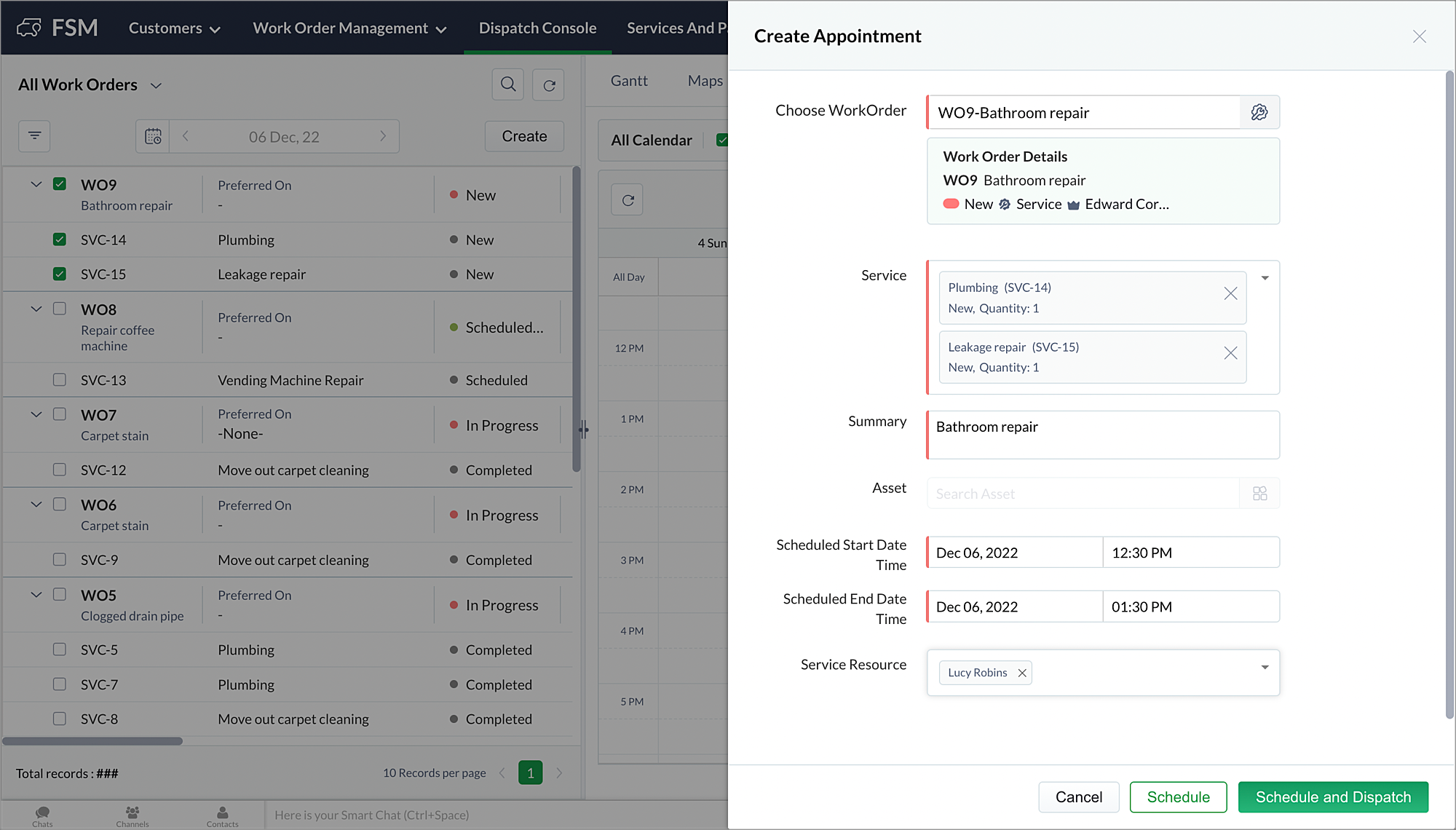Screen dimensions: 1456x830
Task: Click the Summary text field
Action: pos(1103,435)
